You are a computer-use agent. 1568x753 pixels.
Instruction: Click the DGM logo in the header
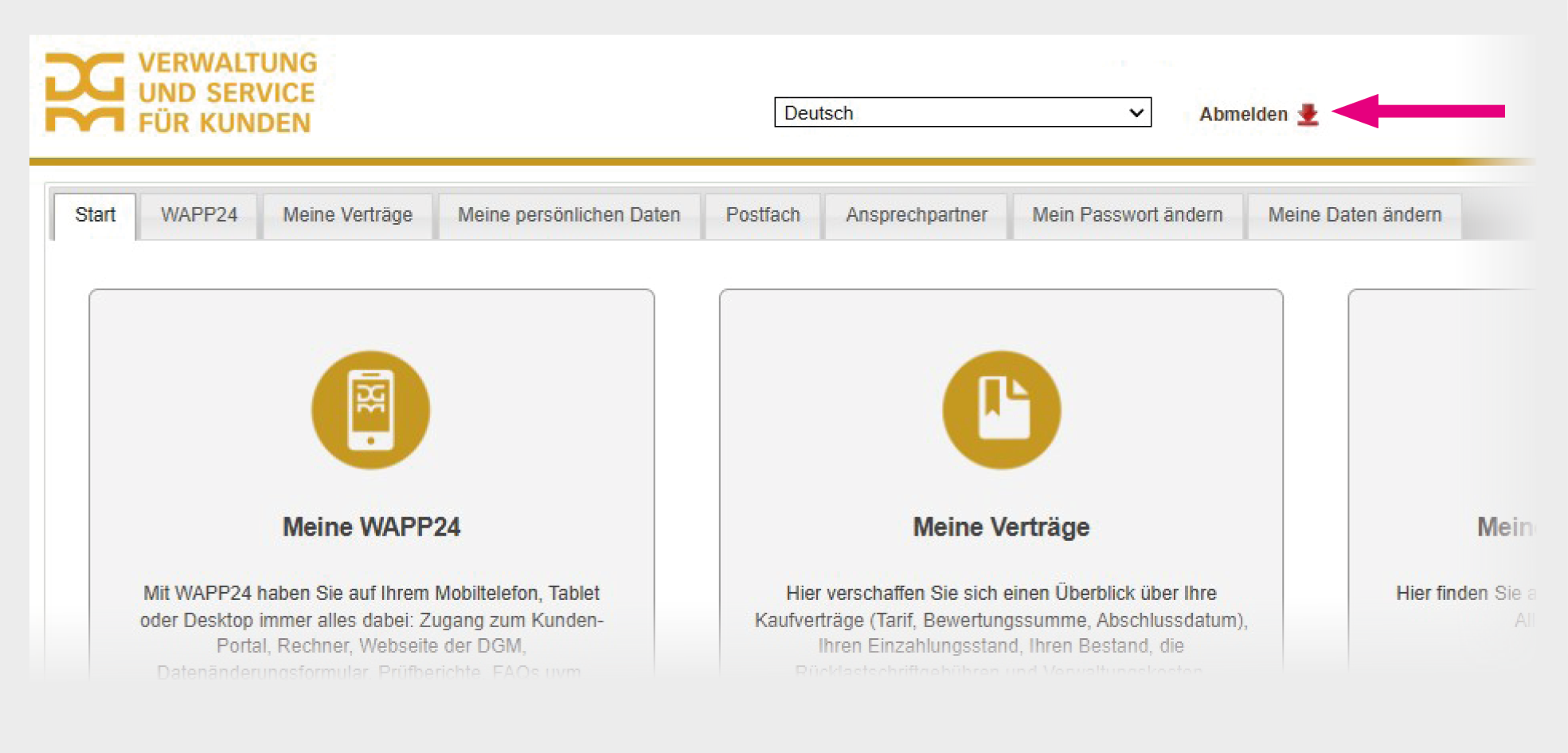(84, 92)
